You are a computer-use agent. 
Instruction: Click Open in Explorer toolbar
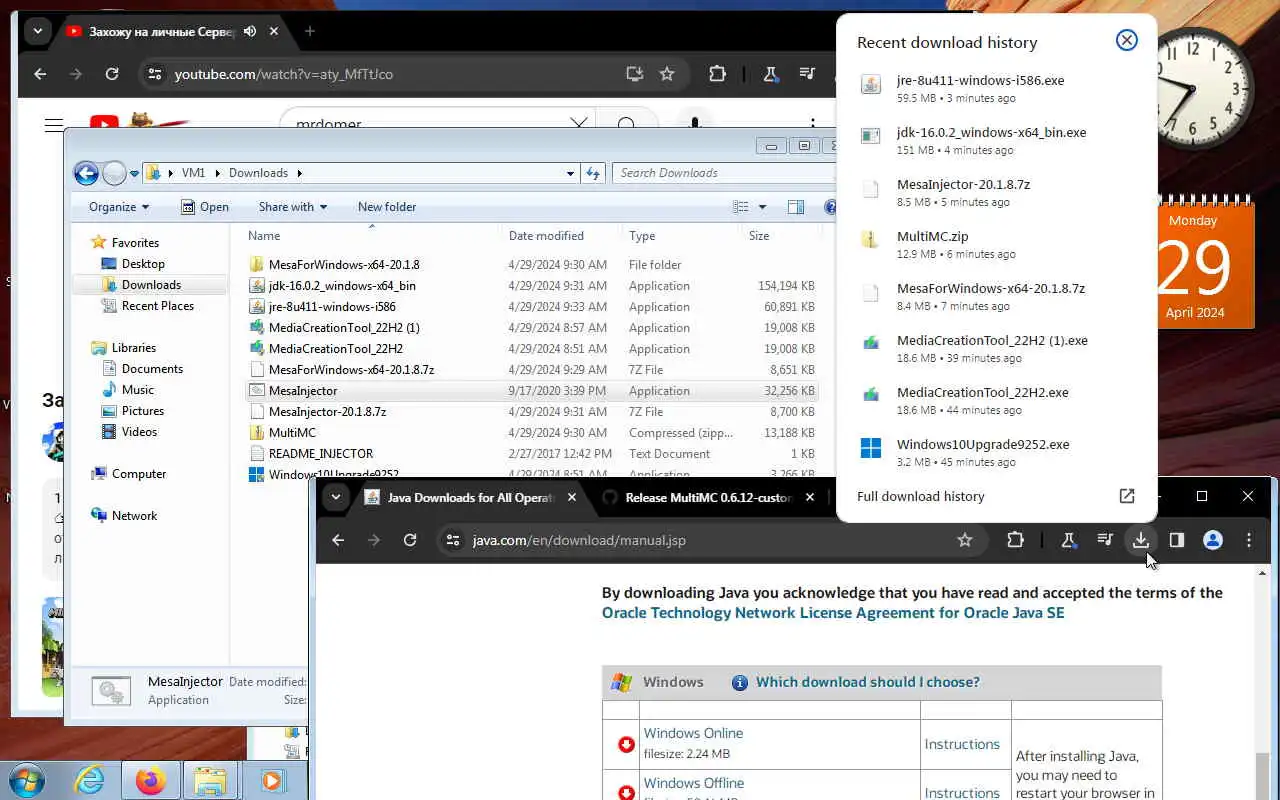[x=205, y=207]
